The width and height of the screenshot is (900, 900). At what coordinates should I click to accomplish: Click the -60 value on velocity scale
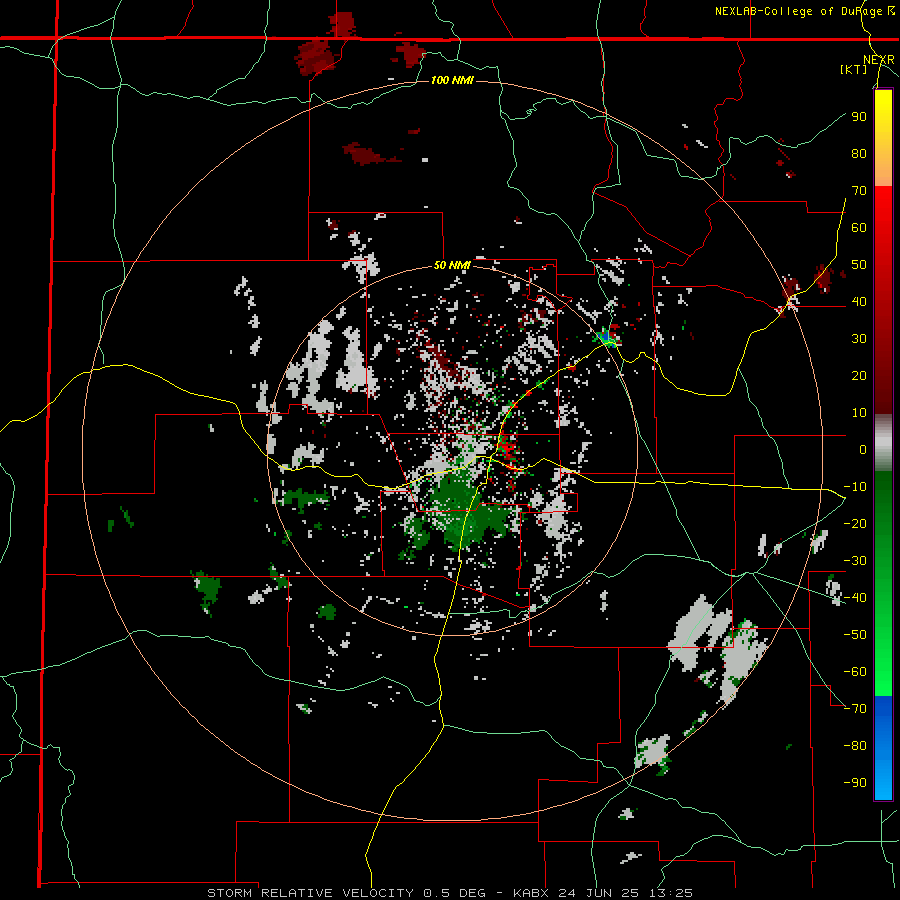click(x=855, y=672)
